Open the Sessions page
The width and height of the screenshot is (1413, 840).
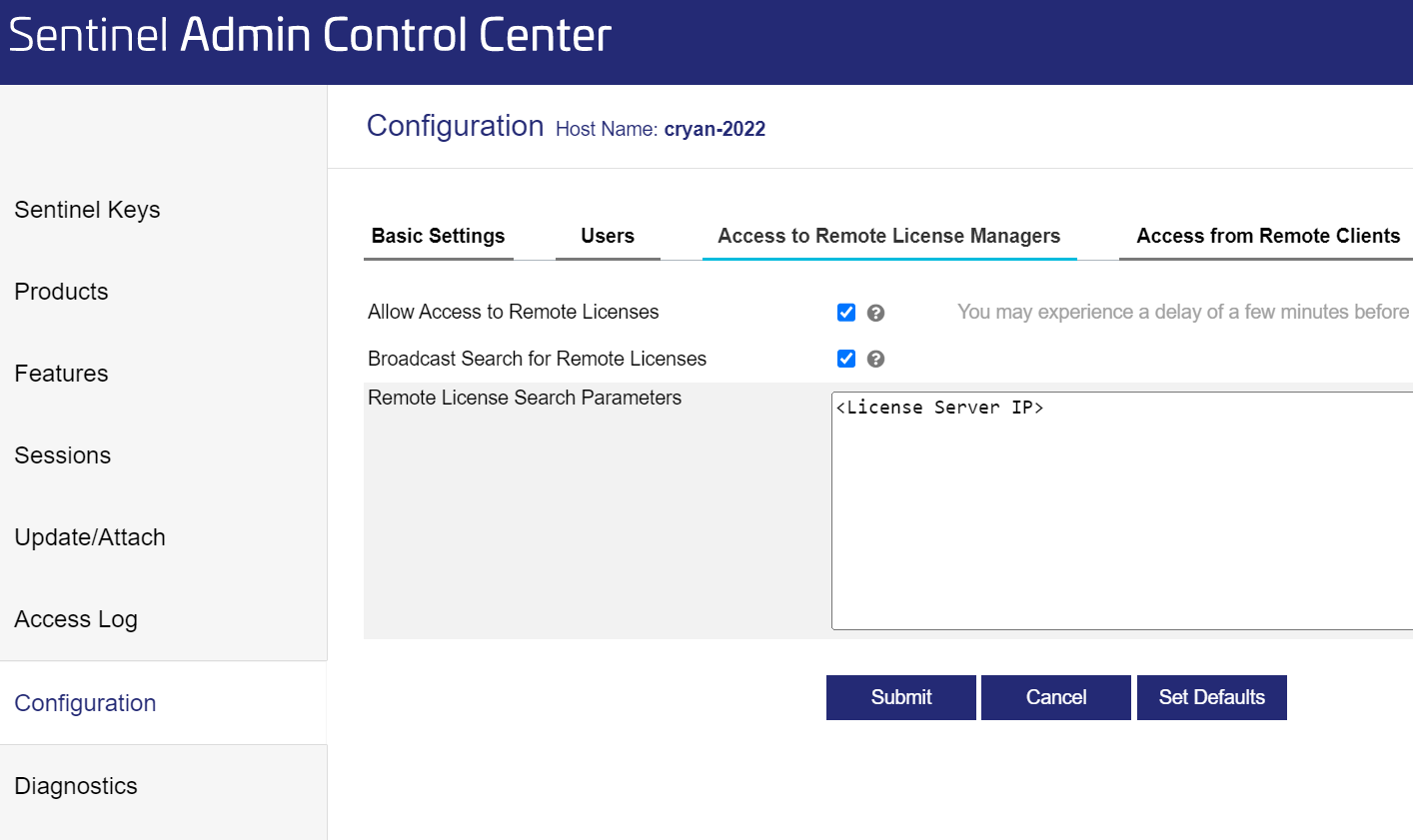coord(63,455)
